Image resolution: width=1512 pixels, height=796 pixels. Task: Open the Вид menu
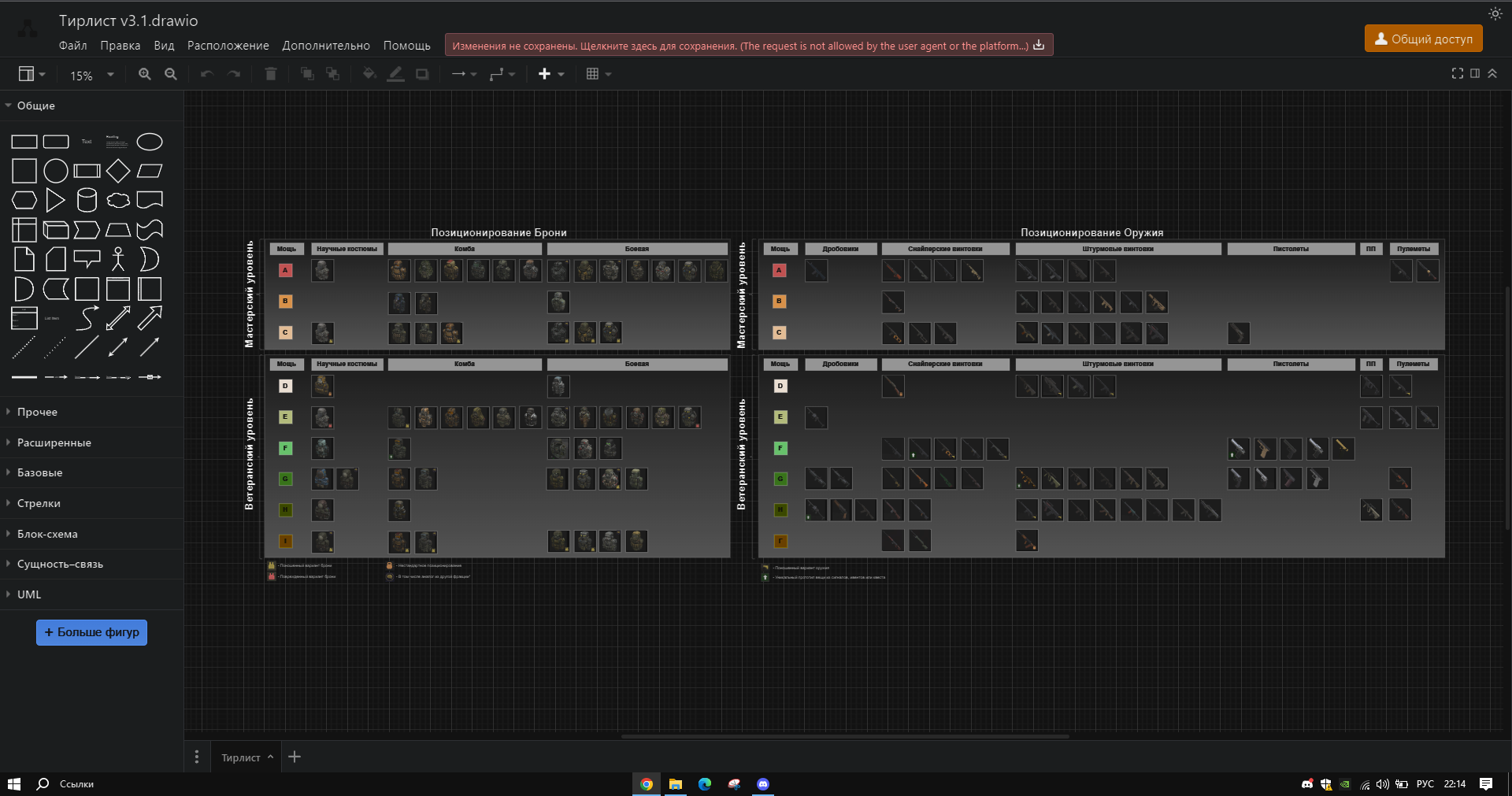point(164,46)
